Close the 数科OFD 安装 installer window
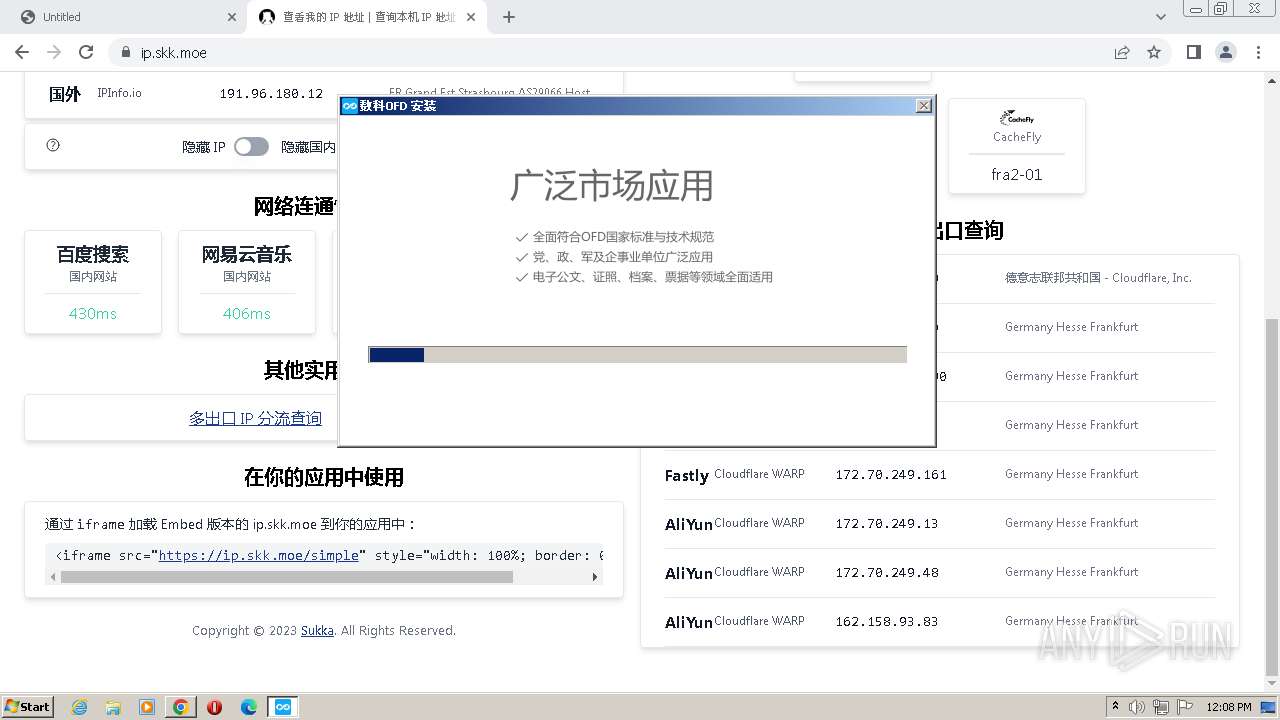The image size is (1280, 720). (924, 106)
